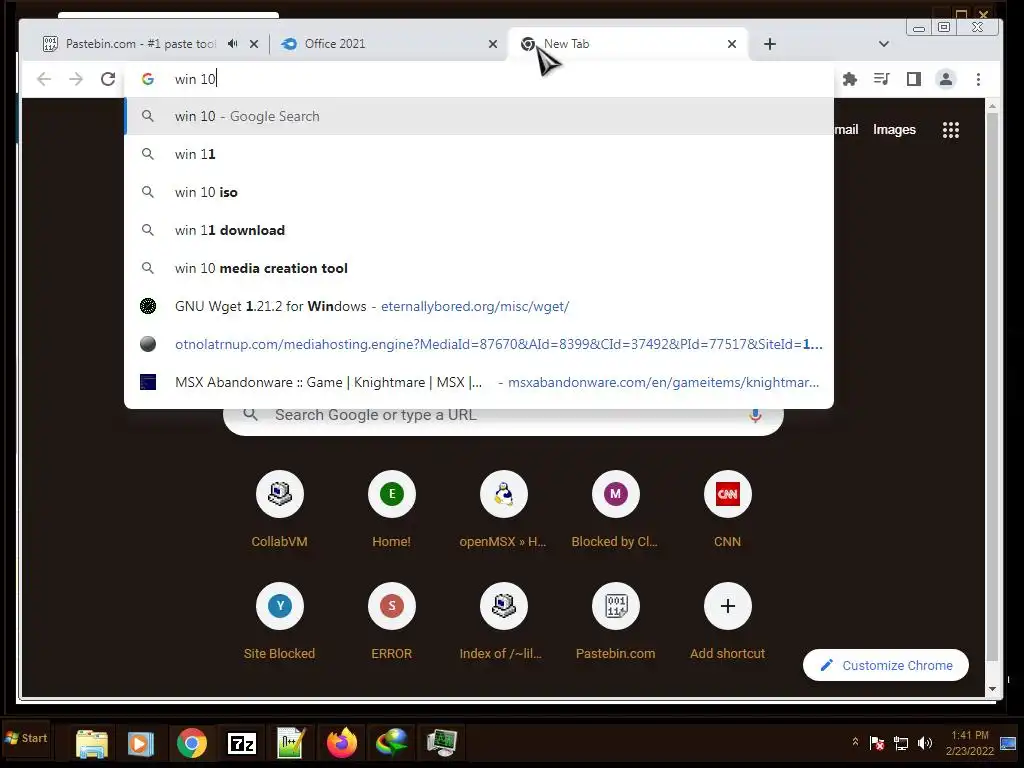Viewport: 1024px width, 768px height.
Task: Close the New Tab tab
Action: (x=731, y=44)
